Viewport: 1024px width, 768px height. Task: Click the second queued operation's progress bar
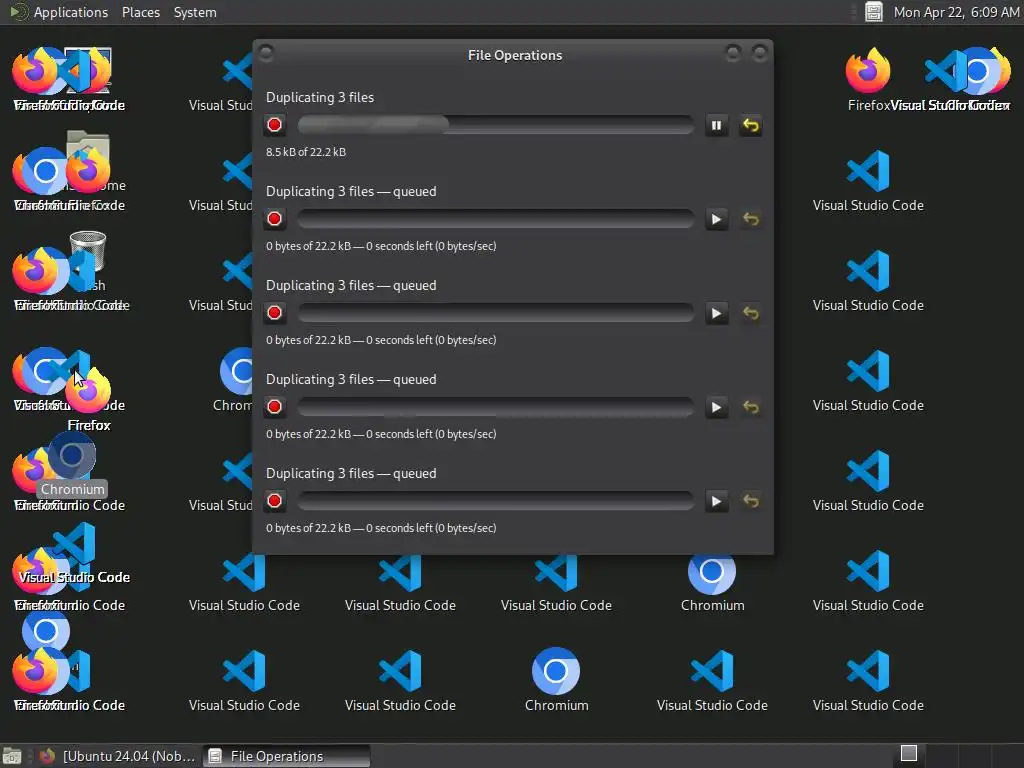(x=496, y=313)
